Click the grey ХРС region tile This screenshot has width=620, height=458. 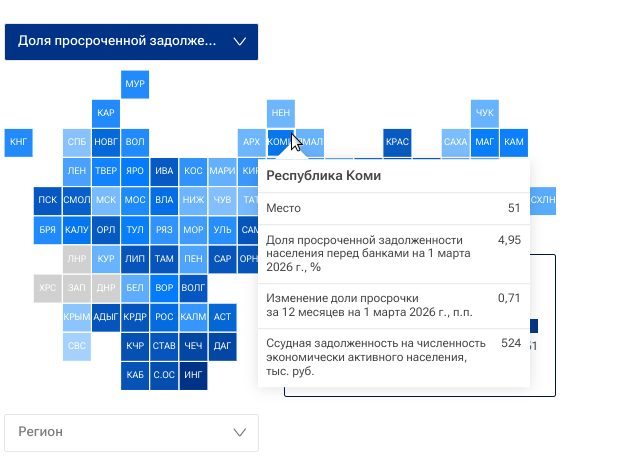(x=48, y=288)
